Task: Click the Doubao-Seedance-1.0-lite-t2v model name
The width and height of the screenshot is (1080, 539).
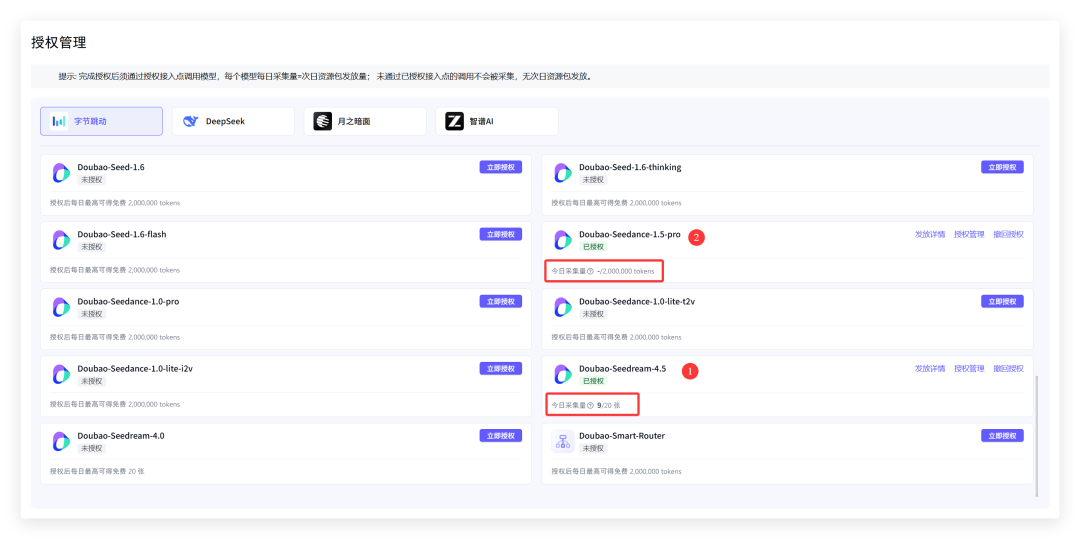Action: [637, 302]
